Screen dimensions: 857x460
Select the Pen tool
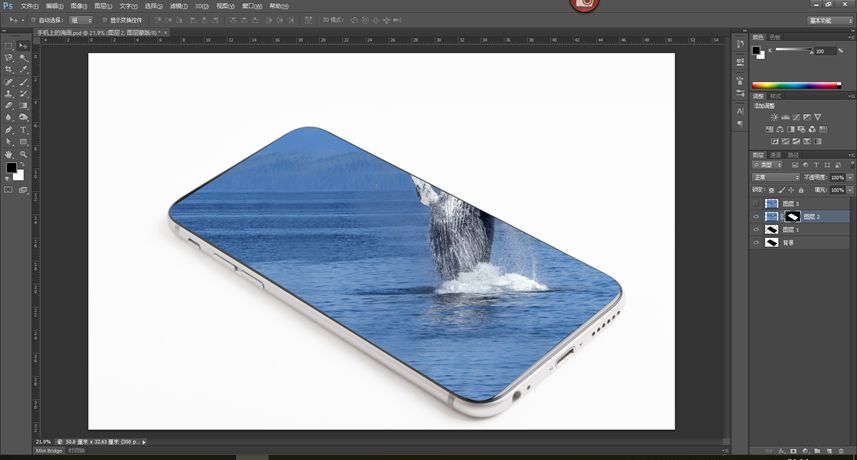pyautogui.click(x=9, y=130)
